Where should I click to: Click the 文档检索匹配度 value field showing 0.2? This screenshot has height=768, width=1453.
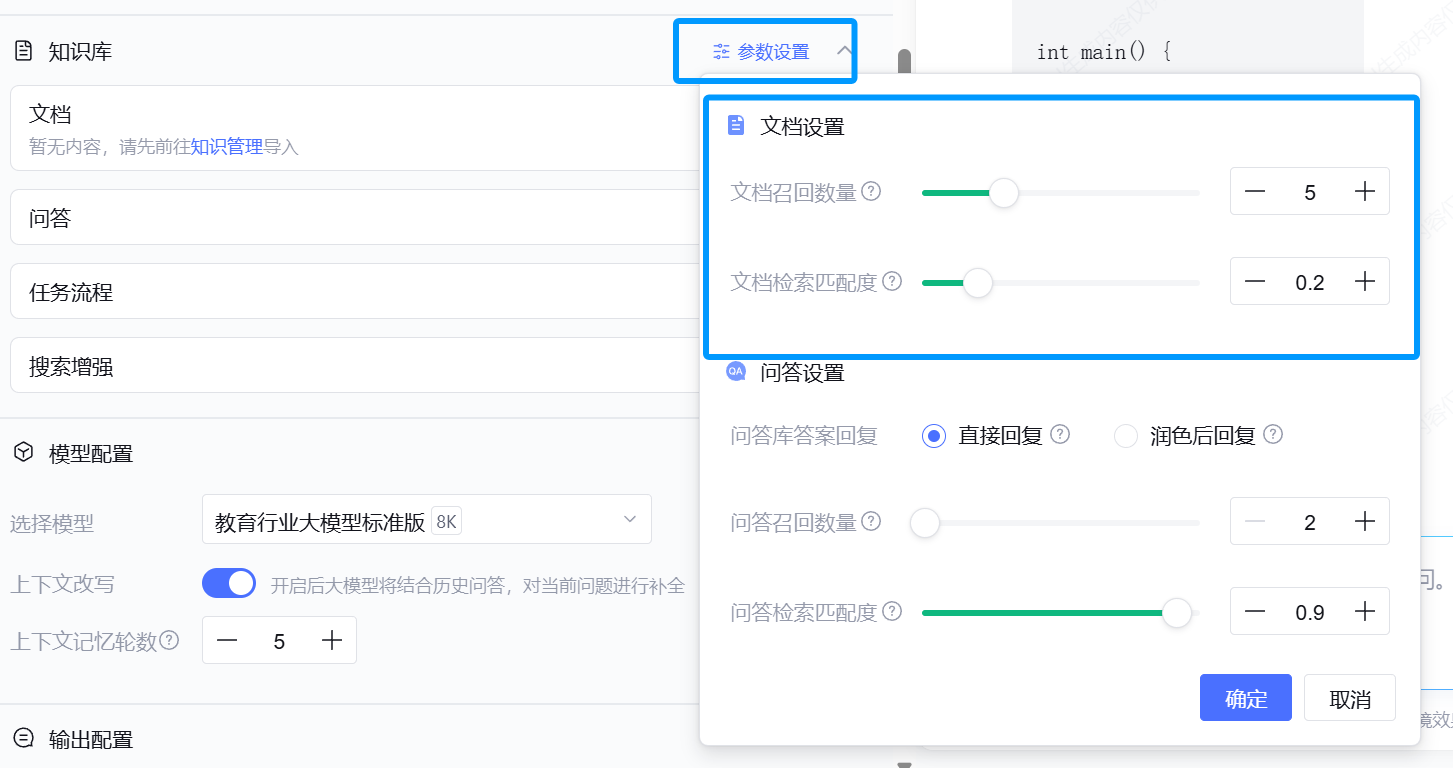(x=1310, y=281)
